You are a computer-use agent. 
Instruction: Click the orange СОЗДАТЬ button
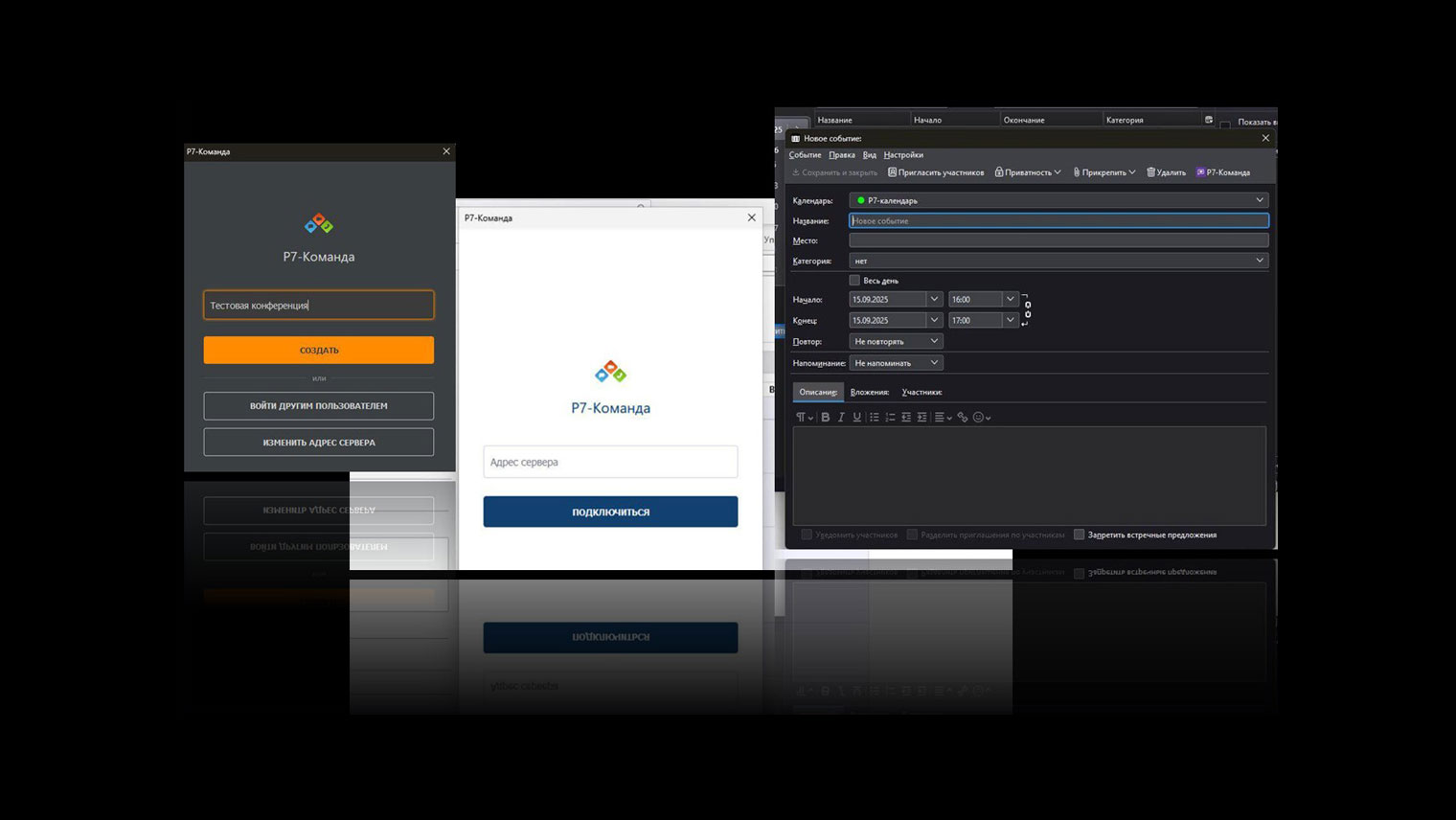point(318,350)
